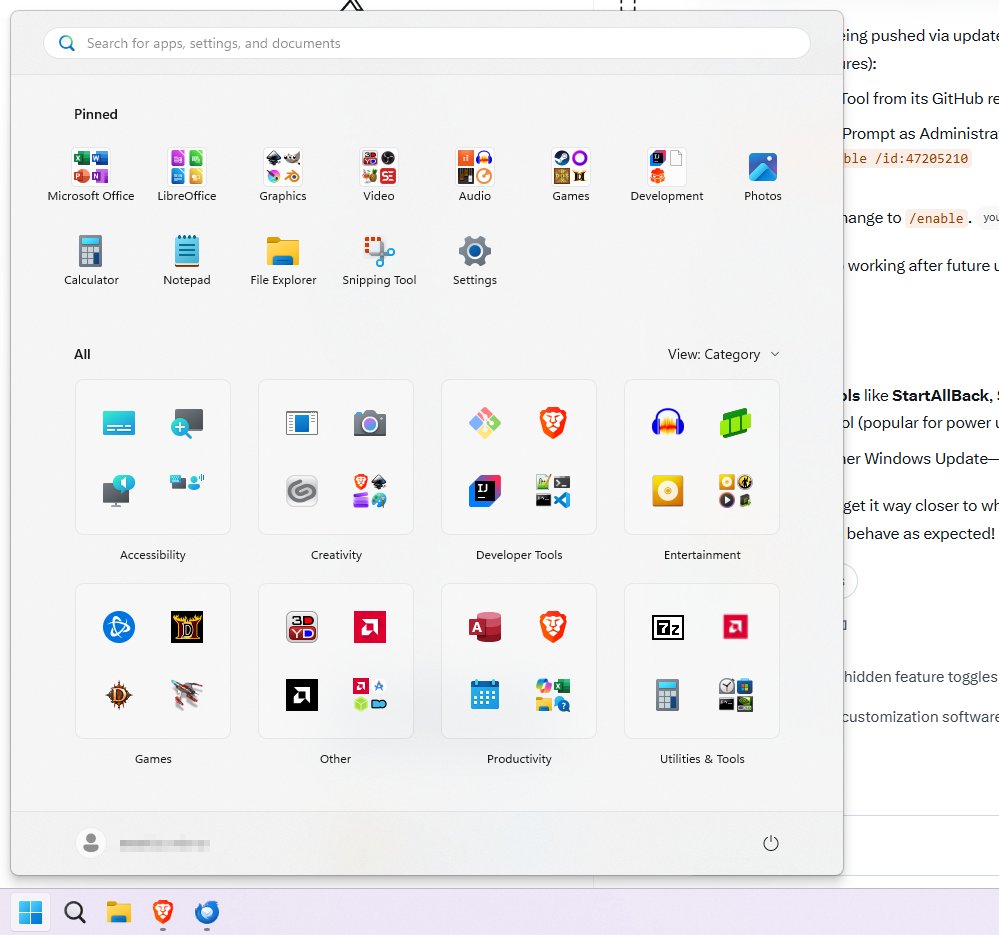Open Calculator in Utilities & Tools category
Image resolution: width=999 pixels, height=935 pixels.
pos(668,695)
